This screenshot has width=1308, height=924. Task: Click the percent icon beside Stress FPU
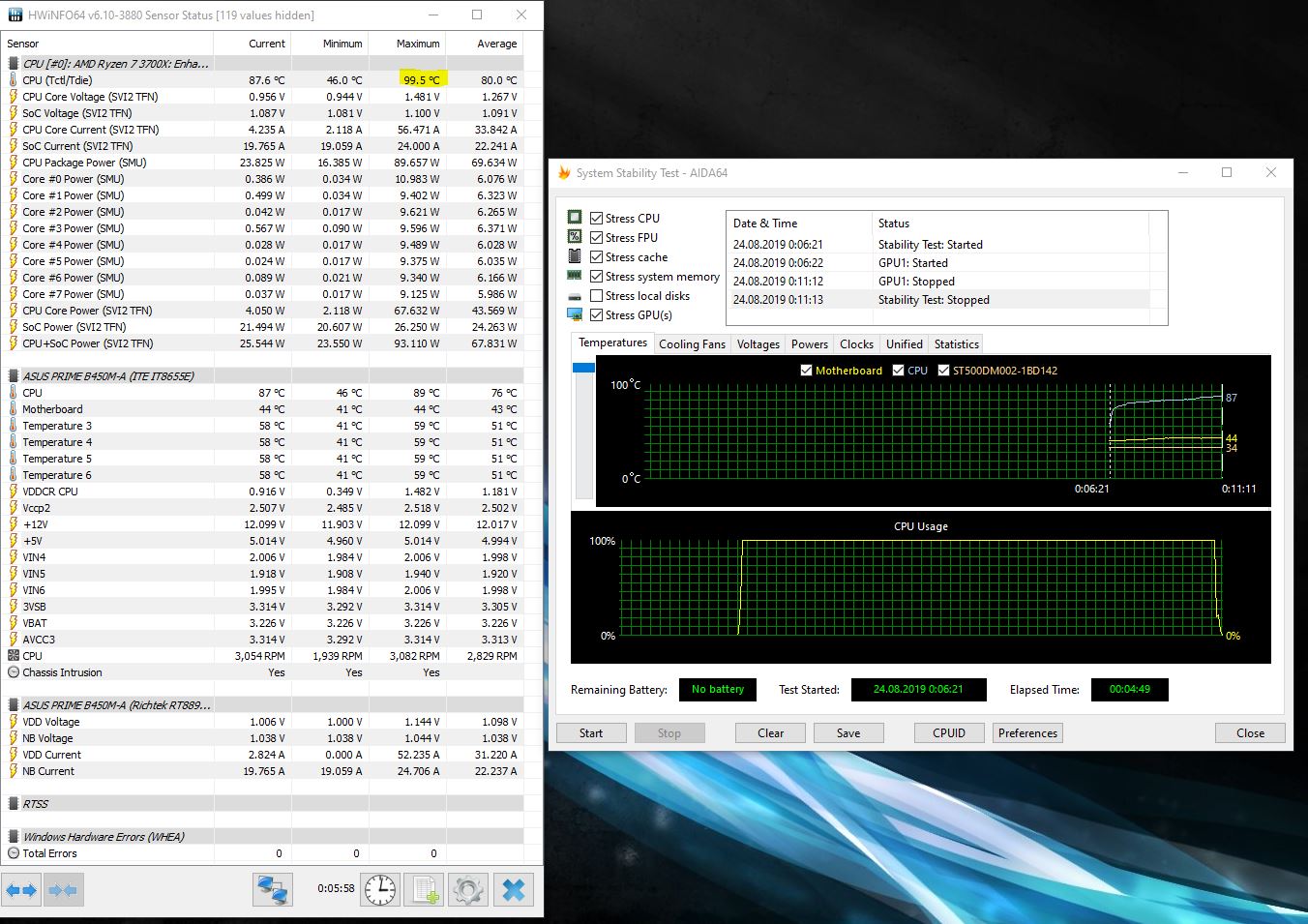point(575,237)
